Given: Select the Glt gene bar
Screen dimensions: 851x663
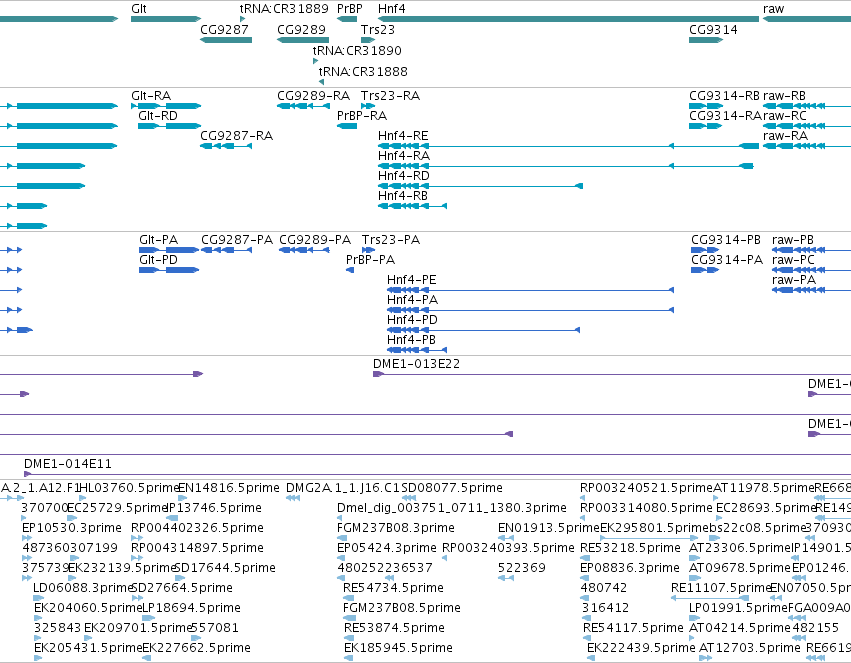Looking at the screenshot, I should pos(166,19).
